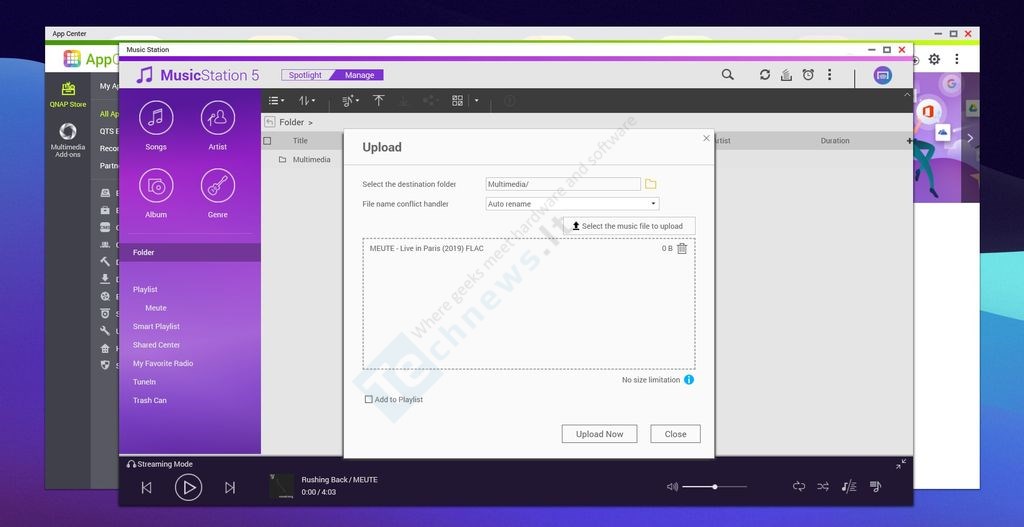Close the Upload dialog with X
The width and height of the screenshot is (1024, 527).
706,138
